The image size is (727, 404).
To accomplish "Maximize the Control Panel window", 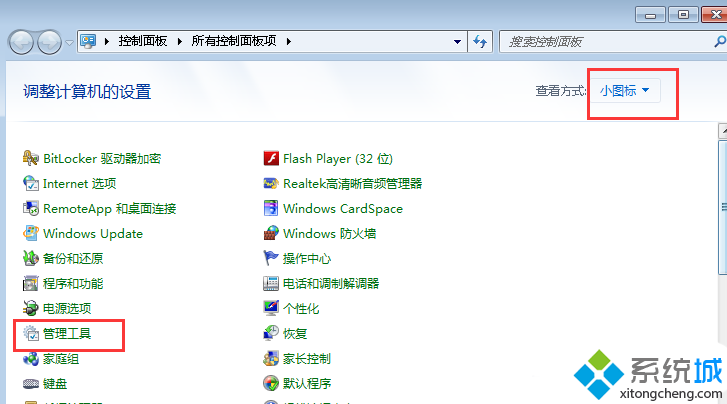I will (683, 15).
